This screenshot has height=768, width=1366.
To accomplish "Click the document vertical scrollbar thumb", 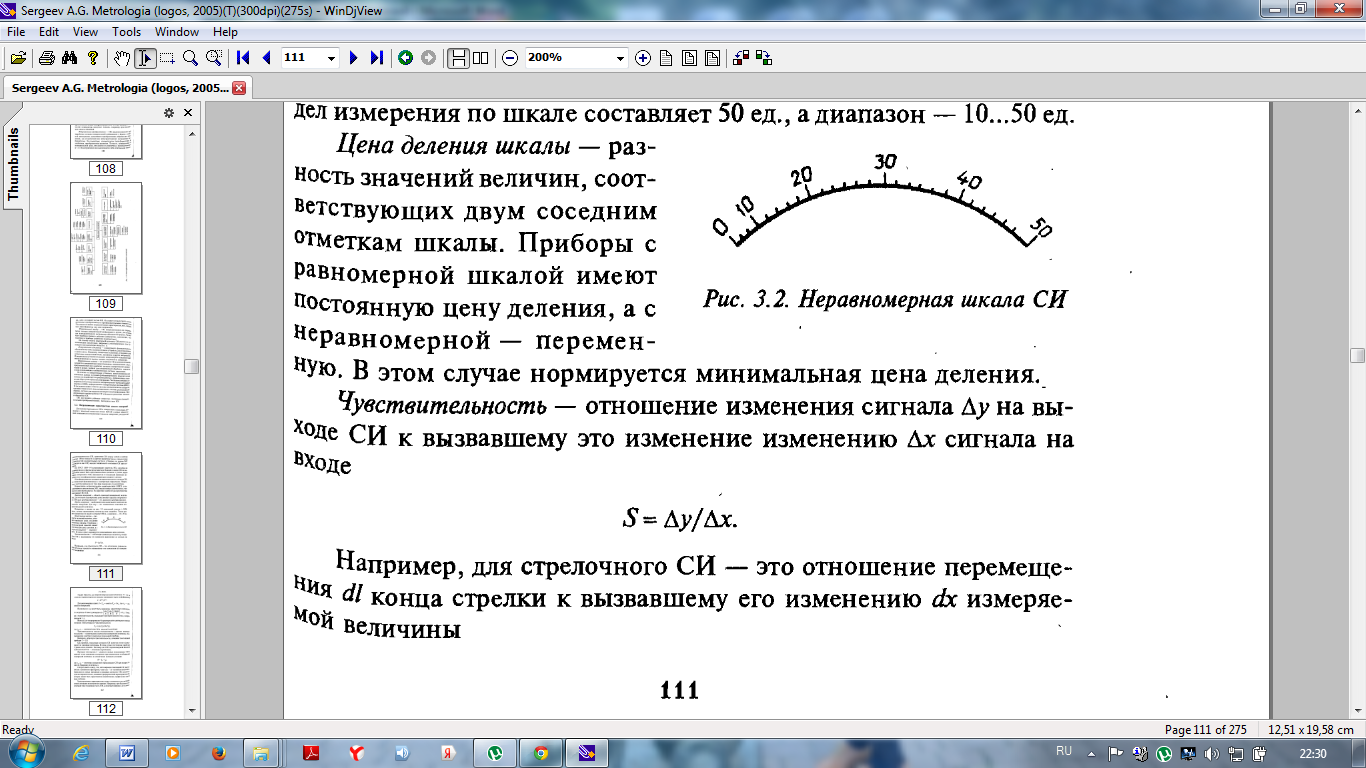I will tap(1357, 355).
